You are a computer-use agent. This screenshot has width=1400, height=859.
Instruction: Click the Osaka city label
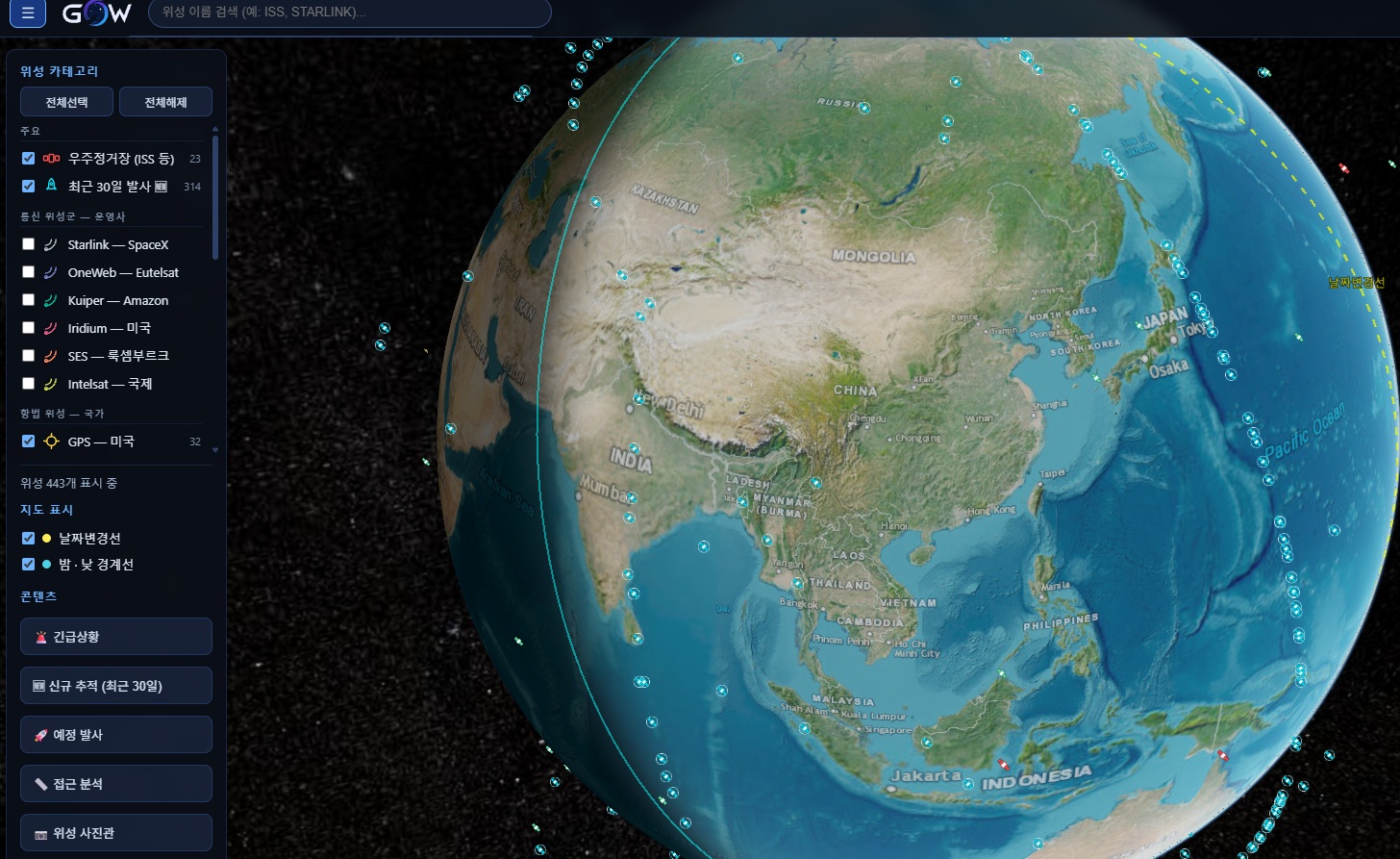click(x=1168, y=367)
